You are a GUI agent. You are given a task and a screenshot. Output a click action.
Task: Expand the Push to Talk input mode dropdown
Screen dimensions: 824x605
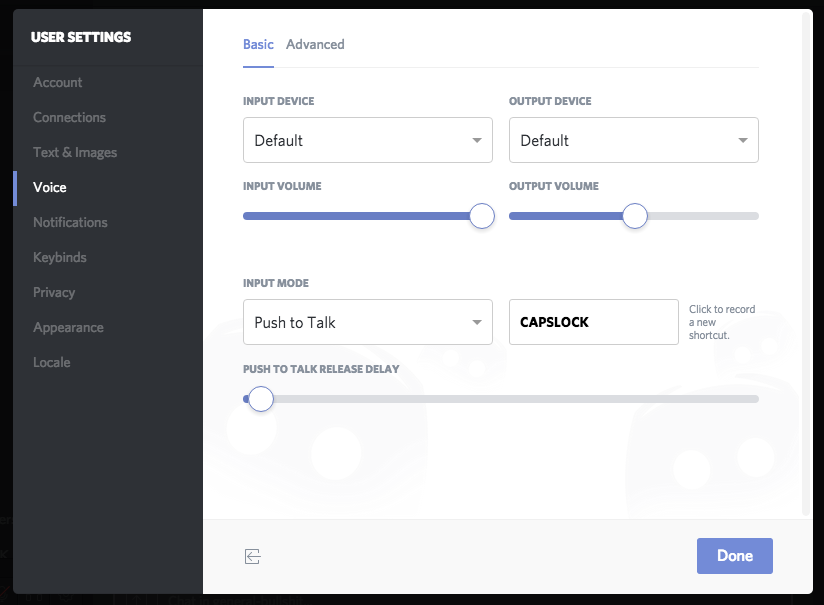tap(367, 322)
